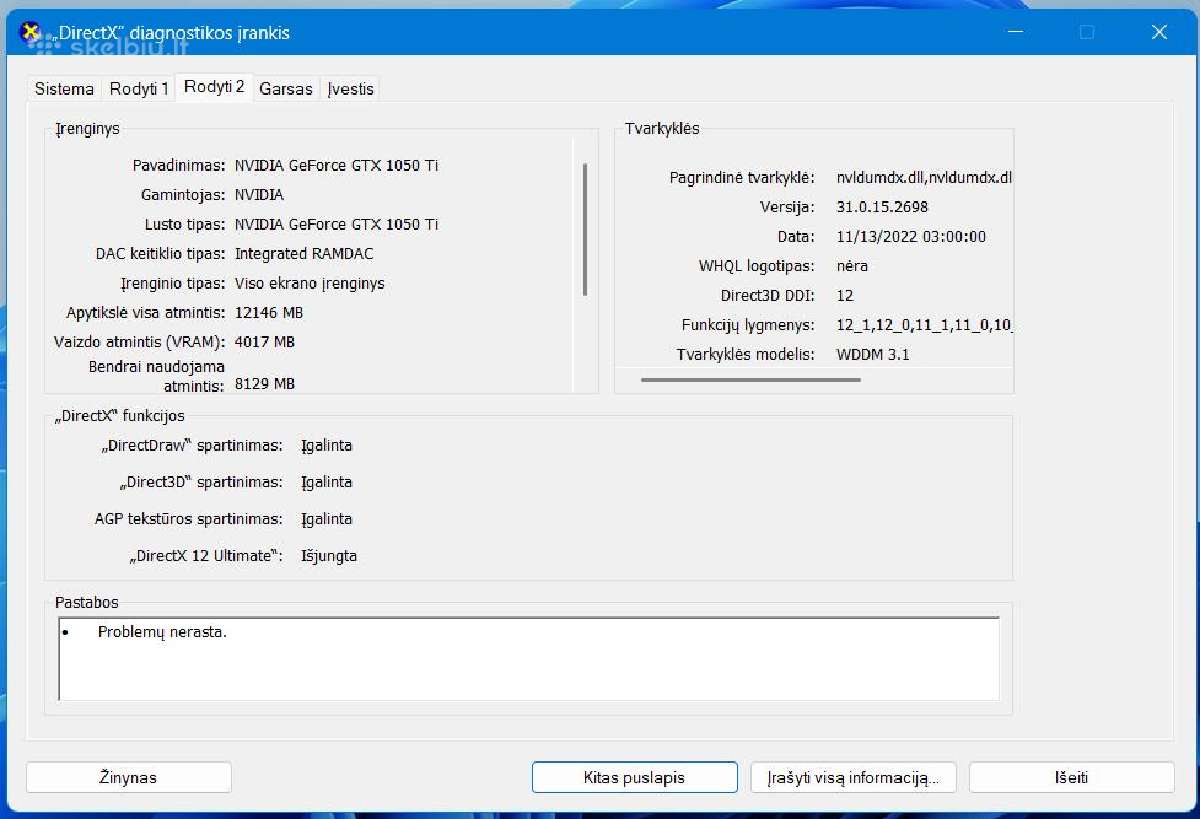Click Problemų nerasta note
The image size is (1200, 819).
pos(162,632)
